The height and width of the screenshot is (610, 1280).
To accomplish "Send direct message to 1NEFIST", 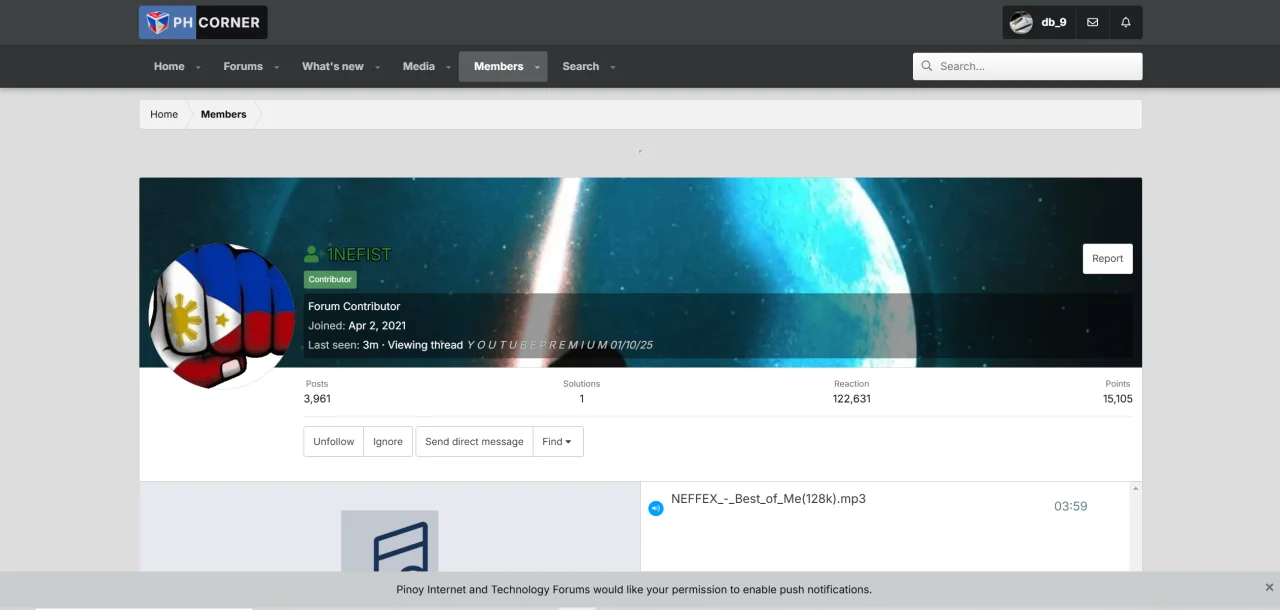I will 474,441.
